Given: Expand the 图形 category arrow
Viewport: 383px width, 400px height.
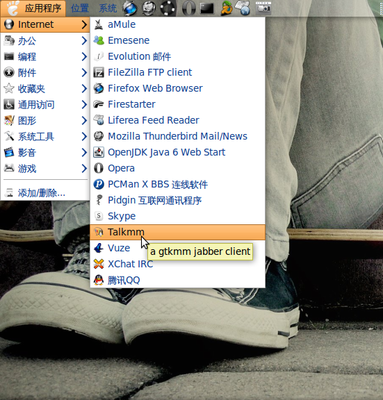Looking at the screenshot, I should [84, 120].
